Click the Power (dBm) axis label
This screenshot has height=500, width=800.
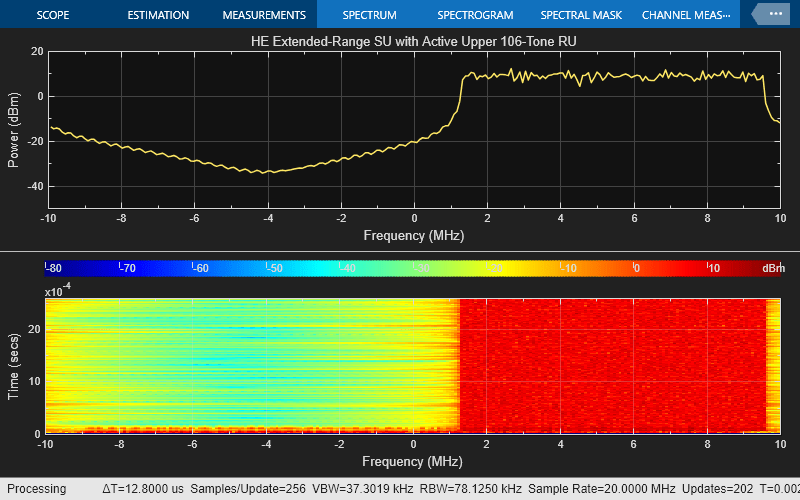tap(13, 130)
